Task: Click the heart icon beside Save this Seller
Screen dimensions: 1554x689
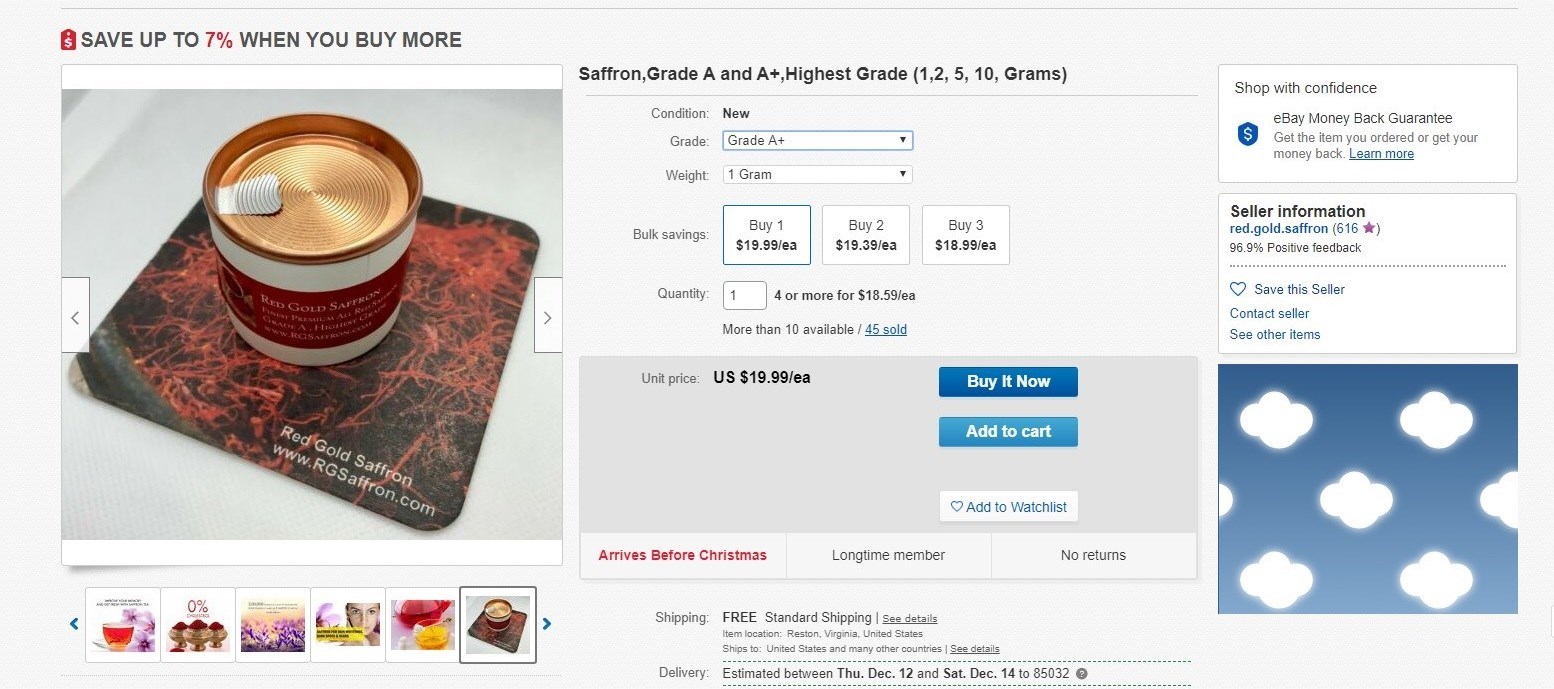Action: [1238, 289]
